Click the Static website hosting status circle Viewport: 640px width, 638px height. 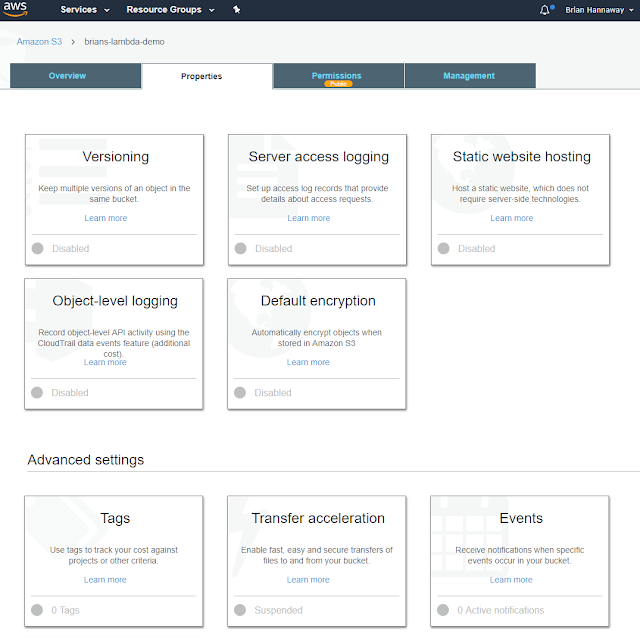pyautogui.click(x=443, y=248)
